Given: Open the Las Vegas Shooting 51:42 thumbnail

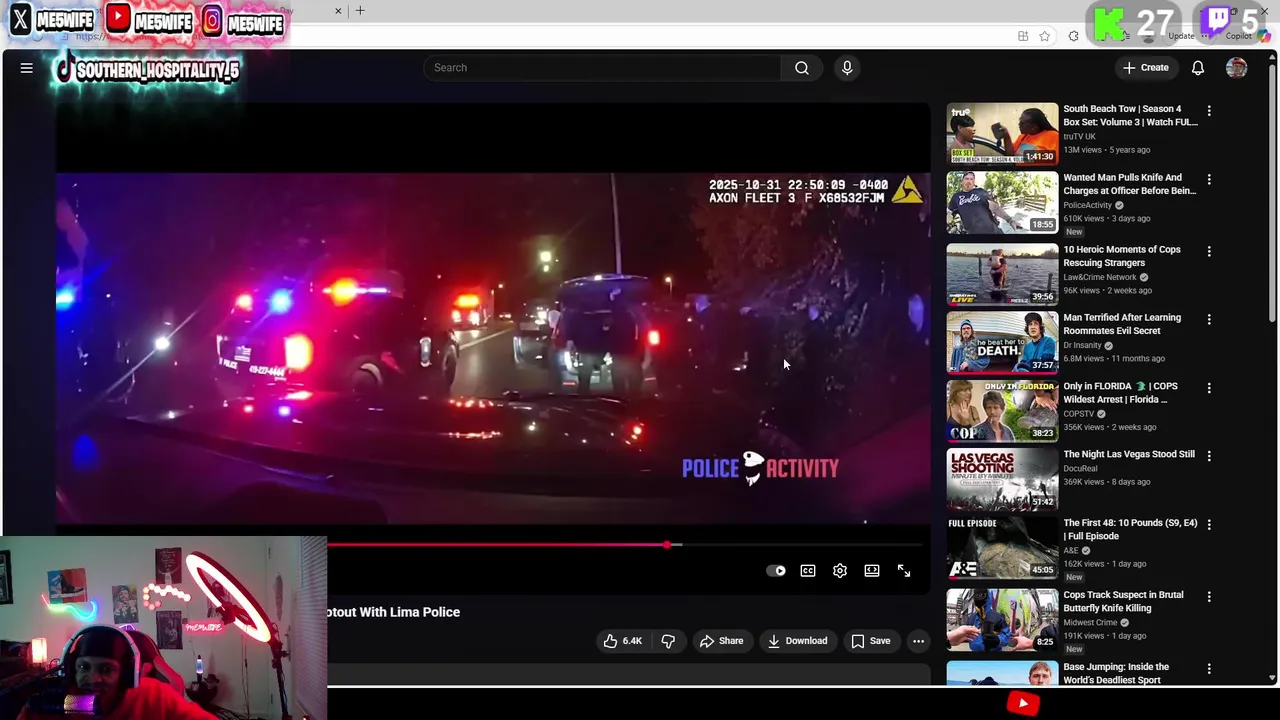Looking at the screenshot, I should 1002,478.
